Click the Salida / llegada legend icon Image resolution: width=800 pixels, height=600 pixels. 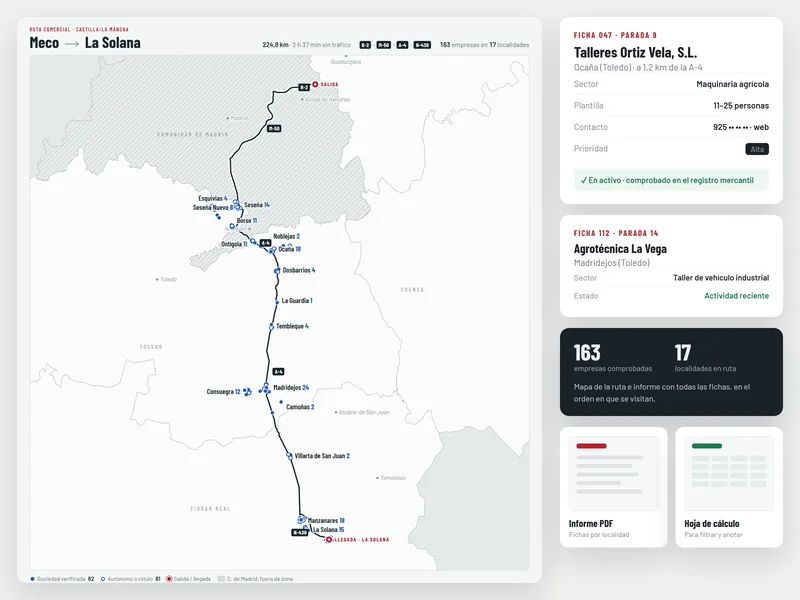coord(169,579)
